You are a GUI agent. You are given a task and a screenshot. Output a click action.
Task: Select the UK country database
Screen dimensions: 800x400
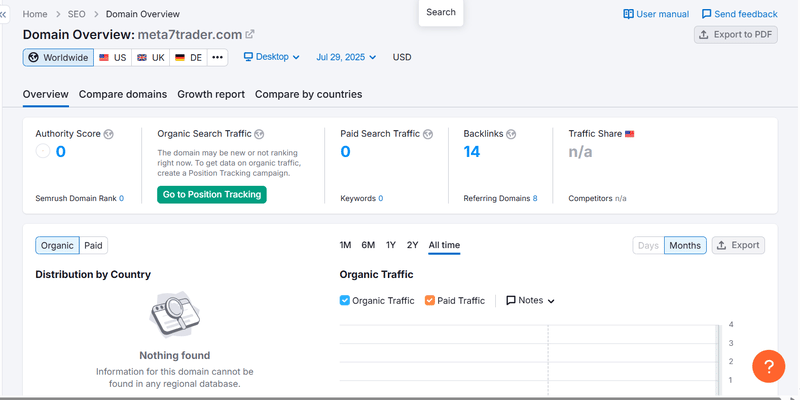click(151, 58)
